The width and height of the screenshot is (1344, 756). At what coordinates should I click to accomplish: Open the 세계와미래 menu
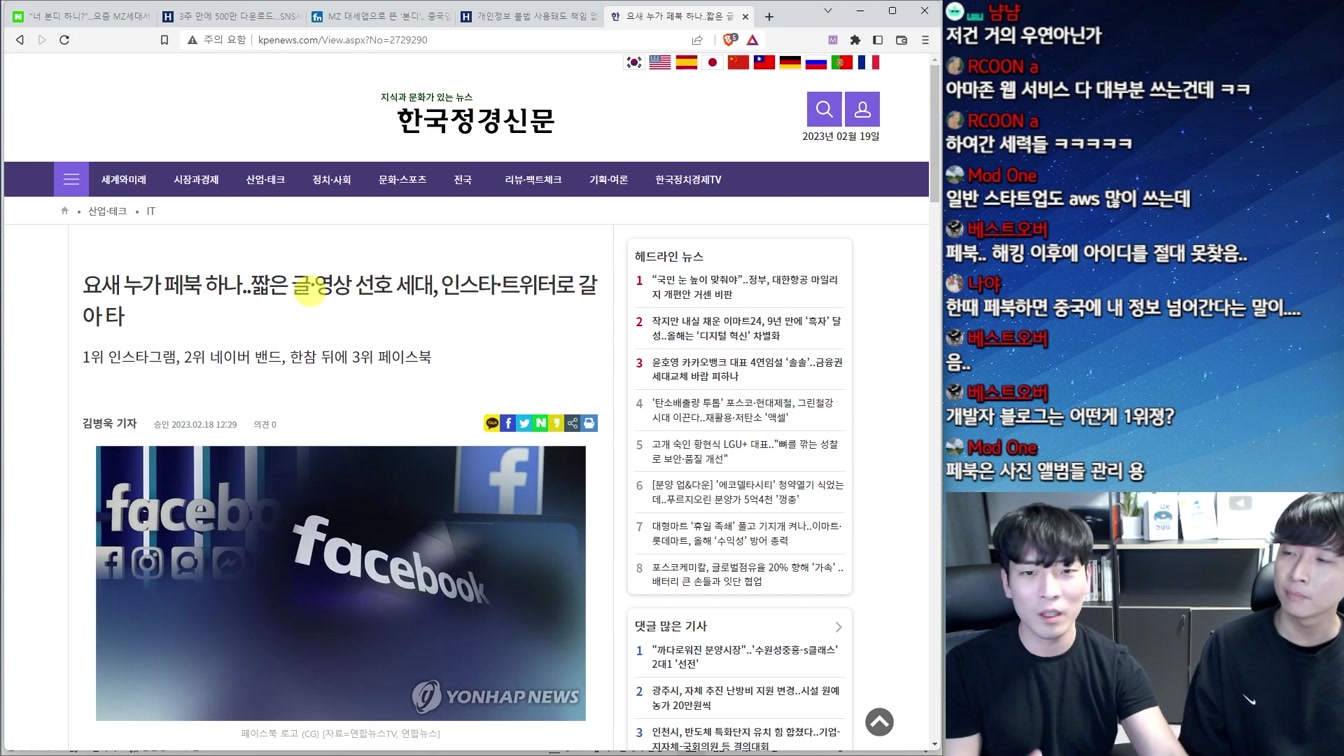pos(123,180)
